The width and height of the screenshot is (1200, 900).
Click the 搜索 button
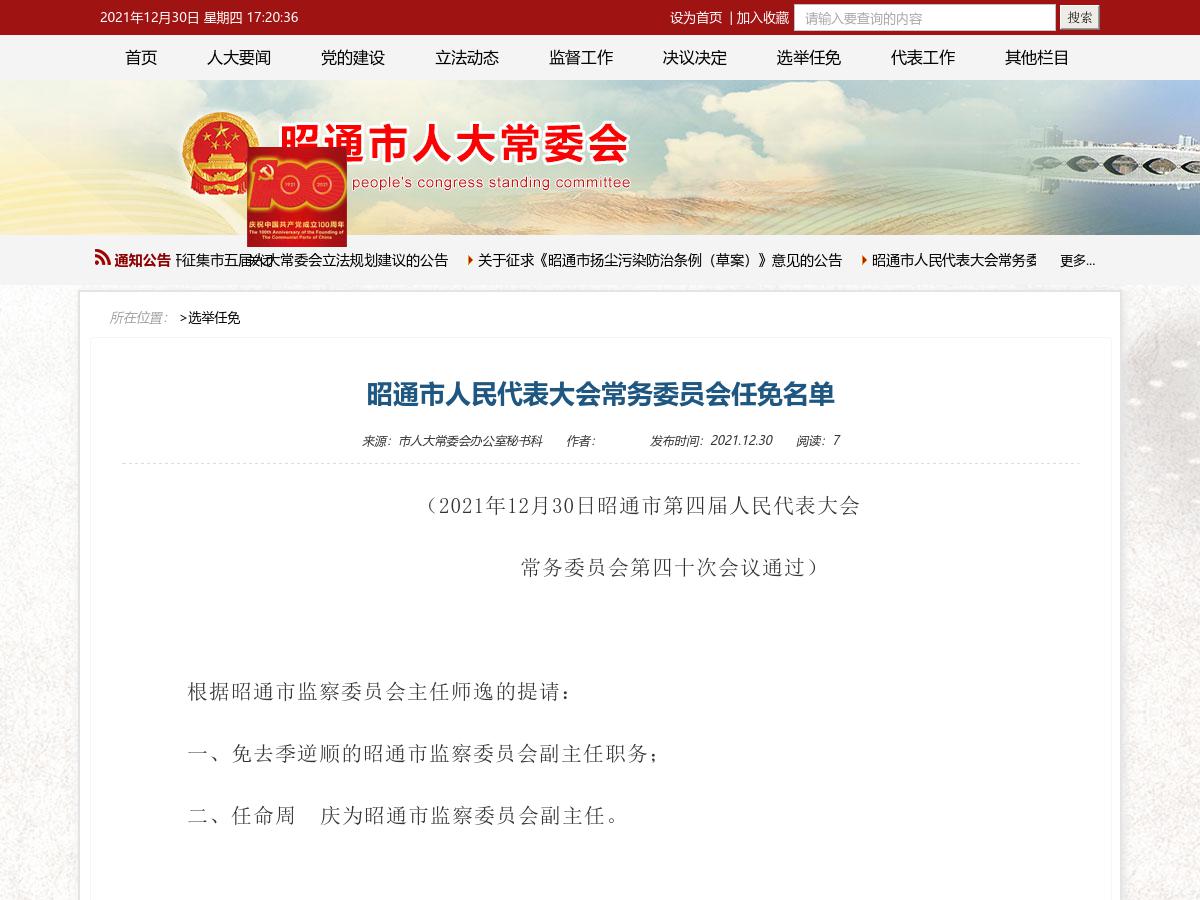[x=1080, y=17]
